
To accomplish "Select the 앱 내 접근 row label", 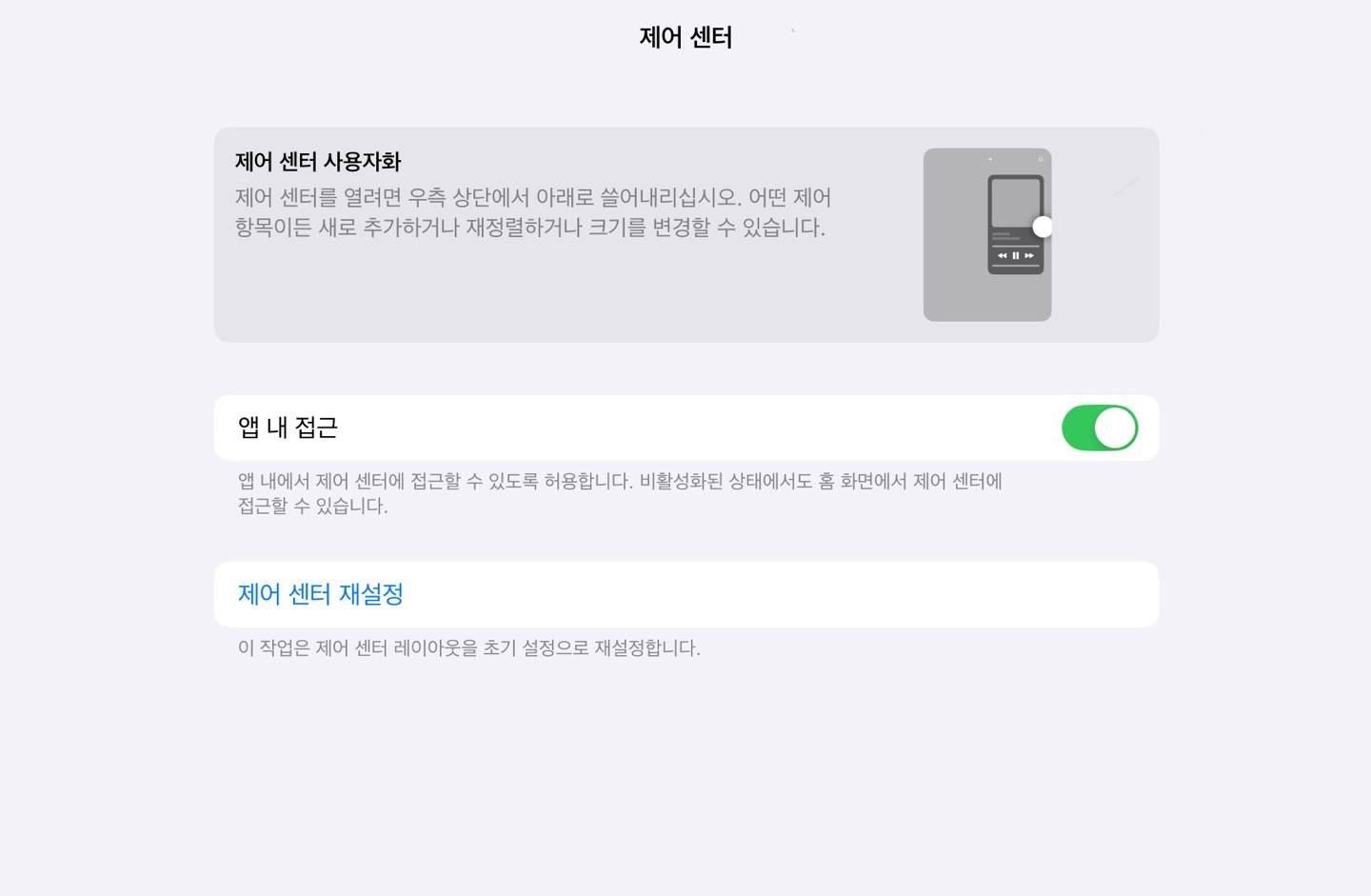I will click(x=288, y=428).
